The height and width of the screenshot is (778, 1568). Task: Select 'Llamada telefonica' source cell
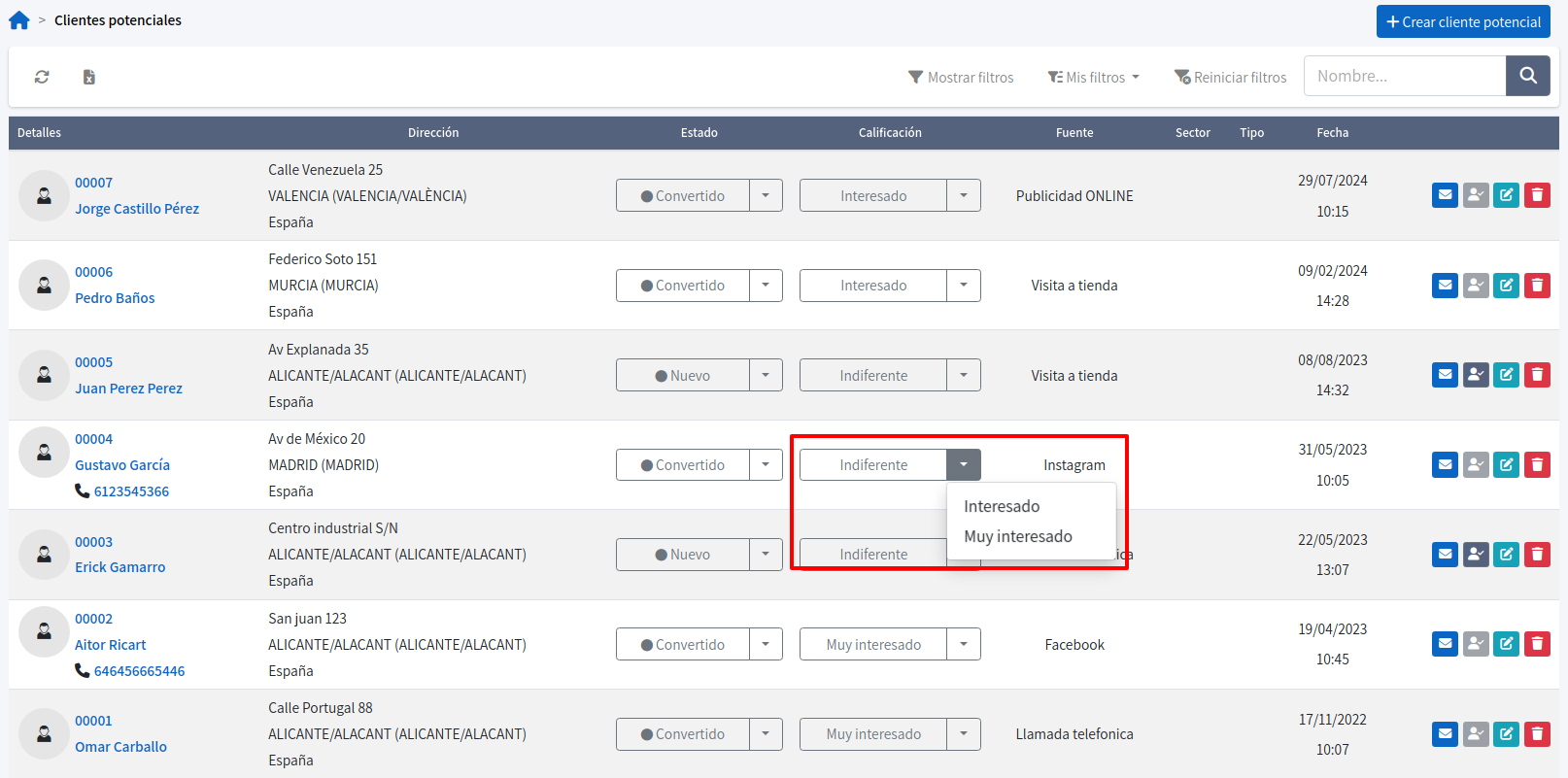point(1074,734)
